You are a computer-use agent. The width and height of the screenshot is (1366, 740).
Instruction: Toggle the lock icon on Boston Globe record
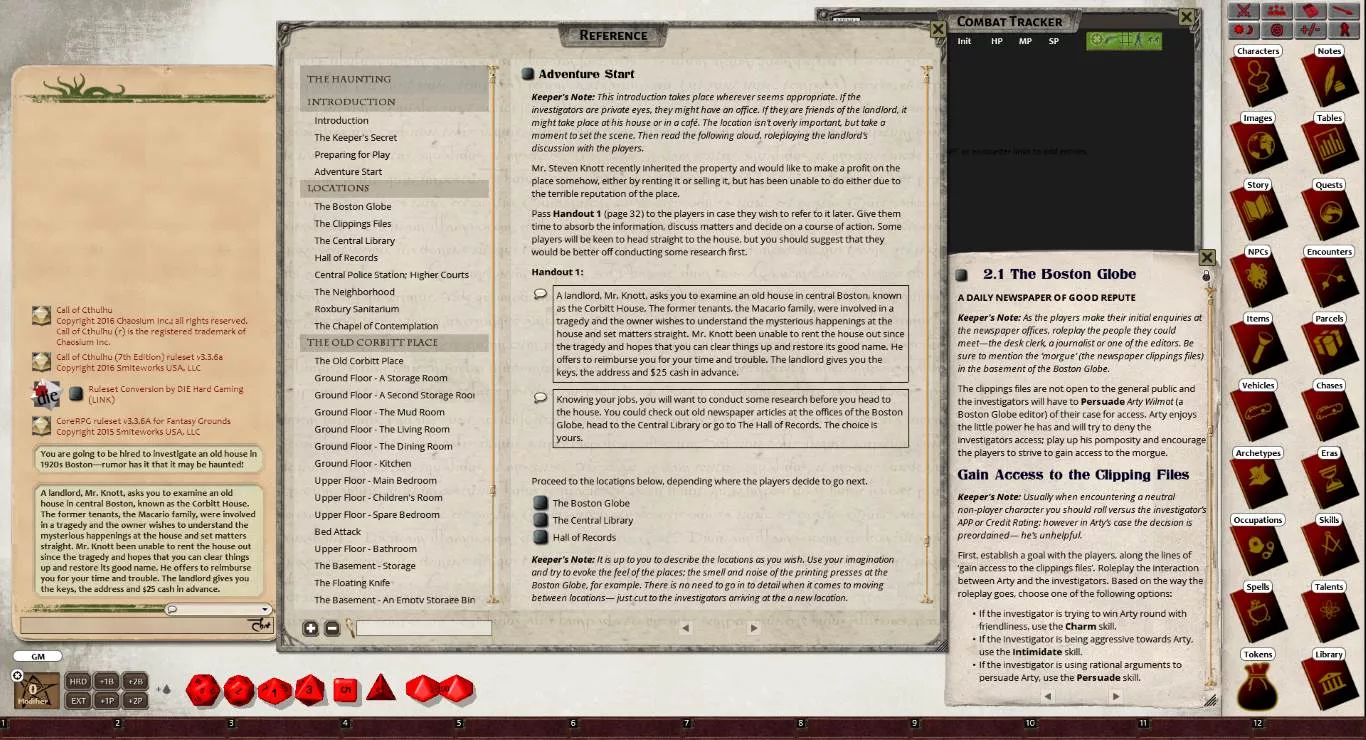coord(1206,276)
